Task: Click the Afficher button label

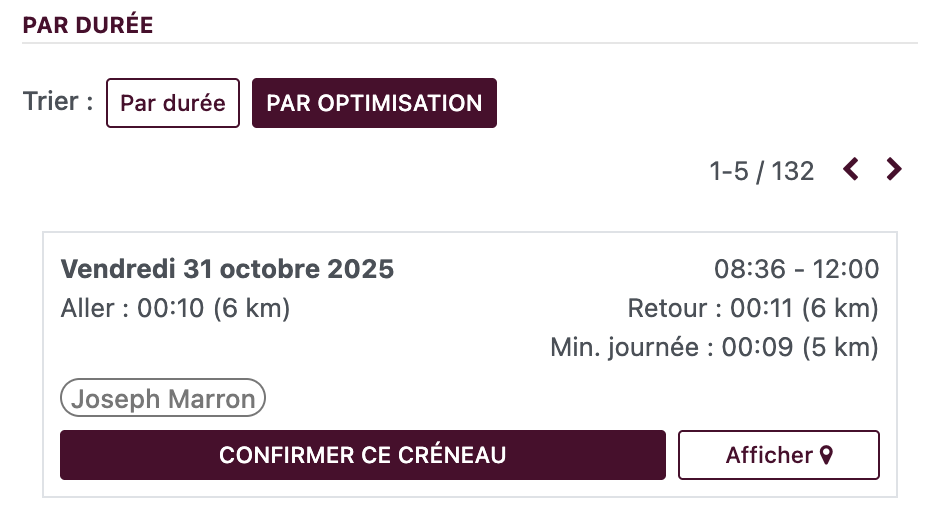Action: 768,456
